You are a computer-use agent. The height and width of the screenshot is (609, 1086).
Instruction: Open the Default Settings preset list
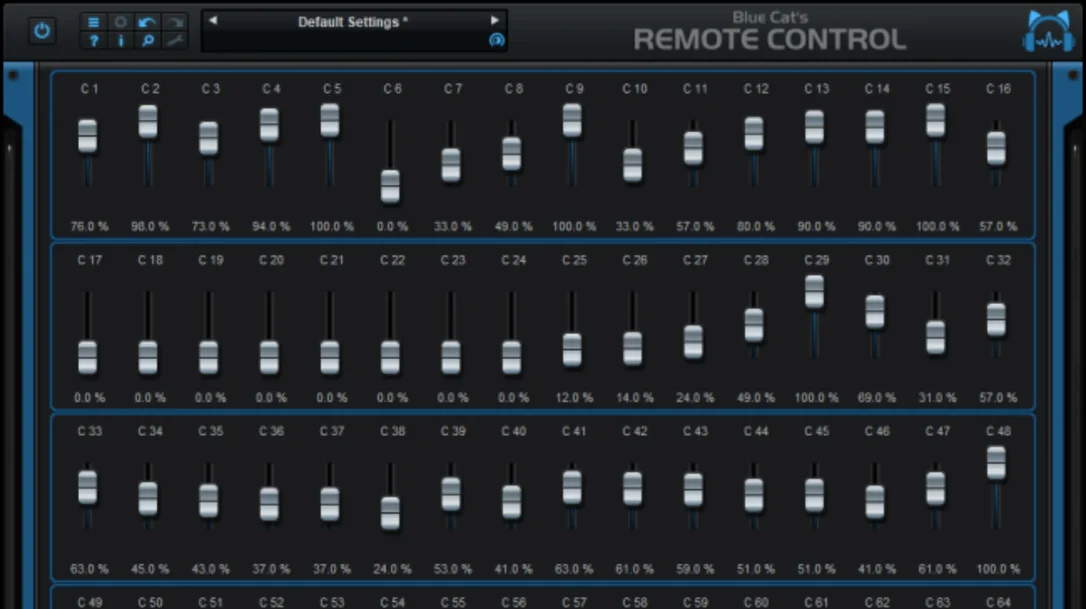353,22
